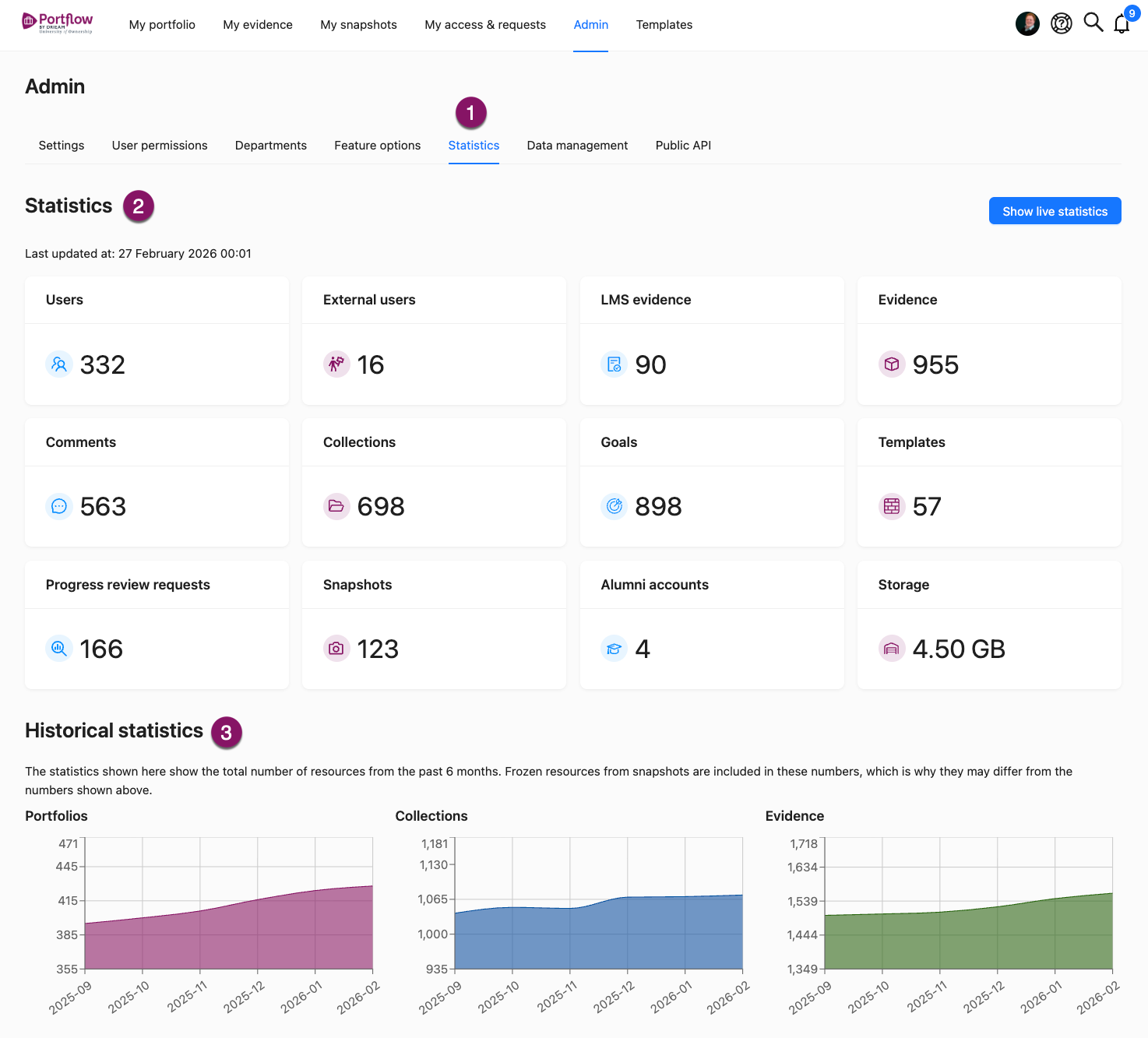Click the Alumni accounts graduation icon
1148x1038 pixels.
point(614,648)
